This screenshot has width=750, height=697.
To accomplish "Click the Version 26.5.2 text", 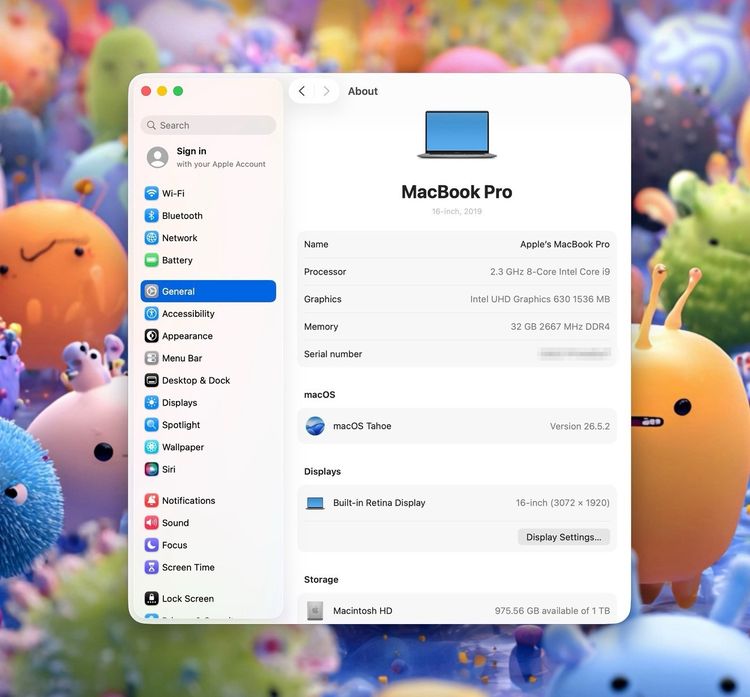I will 580,426.
